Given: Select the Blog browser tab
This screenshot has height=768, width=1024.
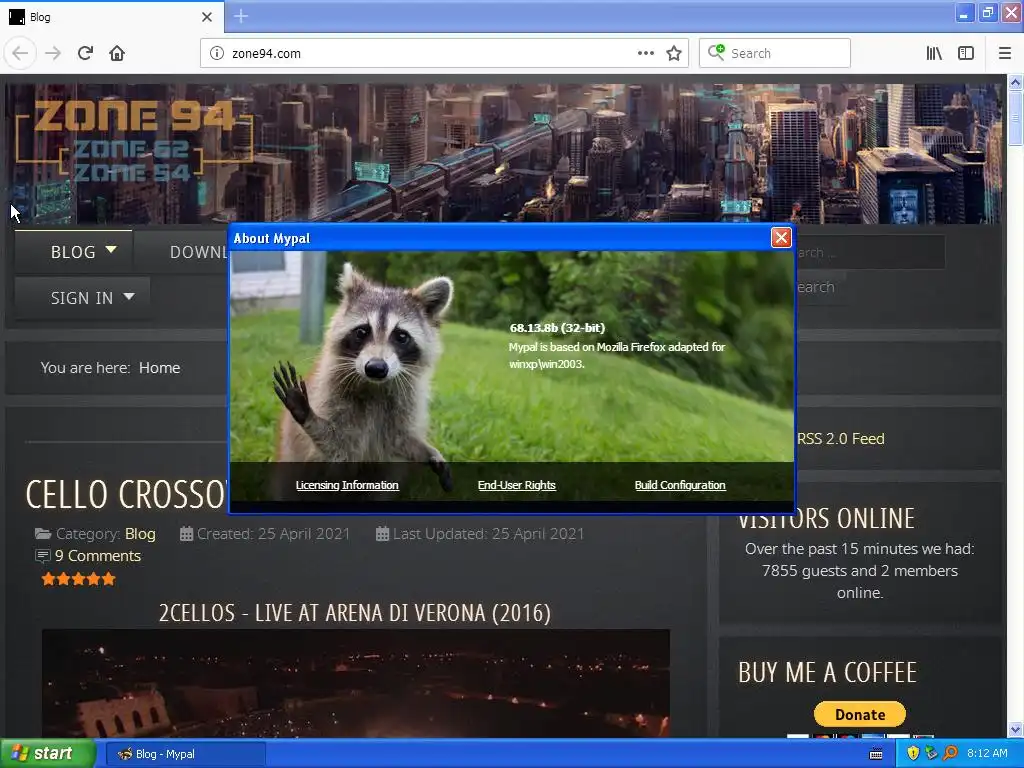Looking at the screenshot, I should (x=111, y=17).
